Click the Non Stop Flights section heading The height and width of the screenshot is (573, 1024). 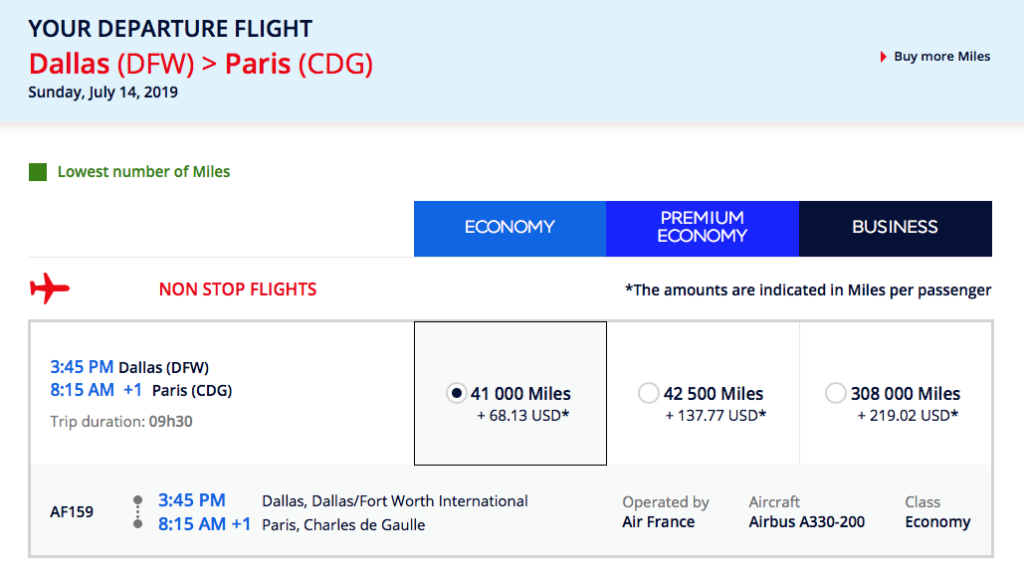[x=237, y=290]
